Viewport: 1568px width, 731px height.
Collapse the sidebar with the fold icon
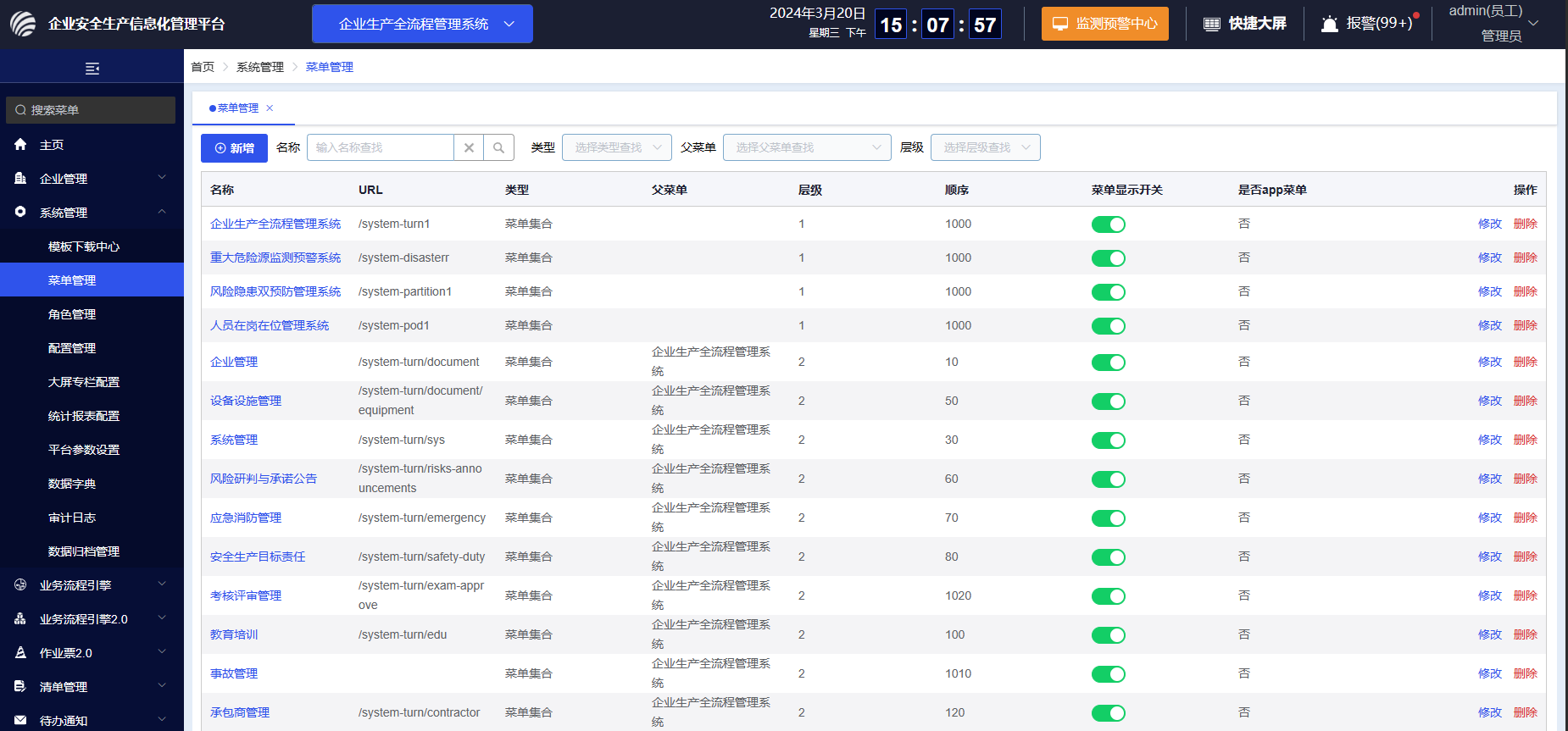(x=92, y=68)
